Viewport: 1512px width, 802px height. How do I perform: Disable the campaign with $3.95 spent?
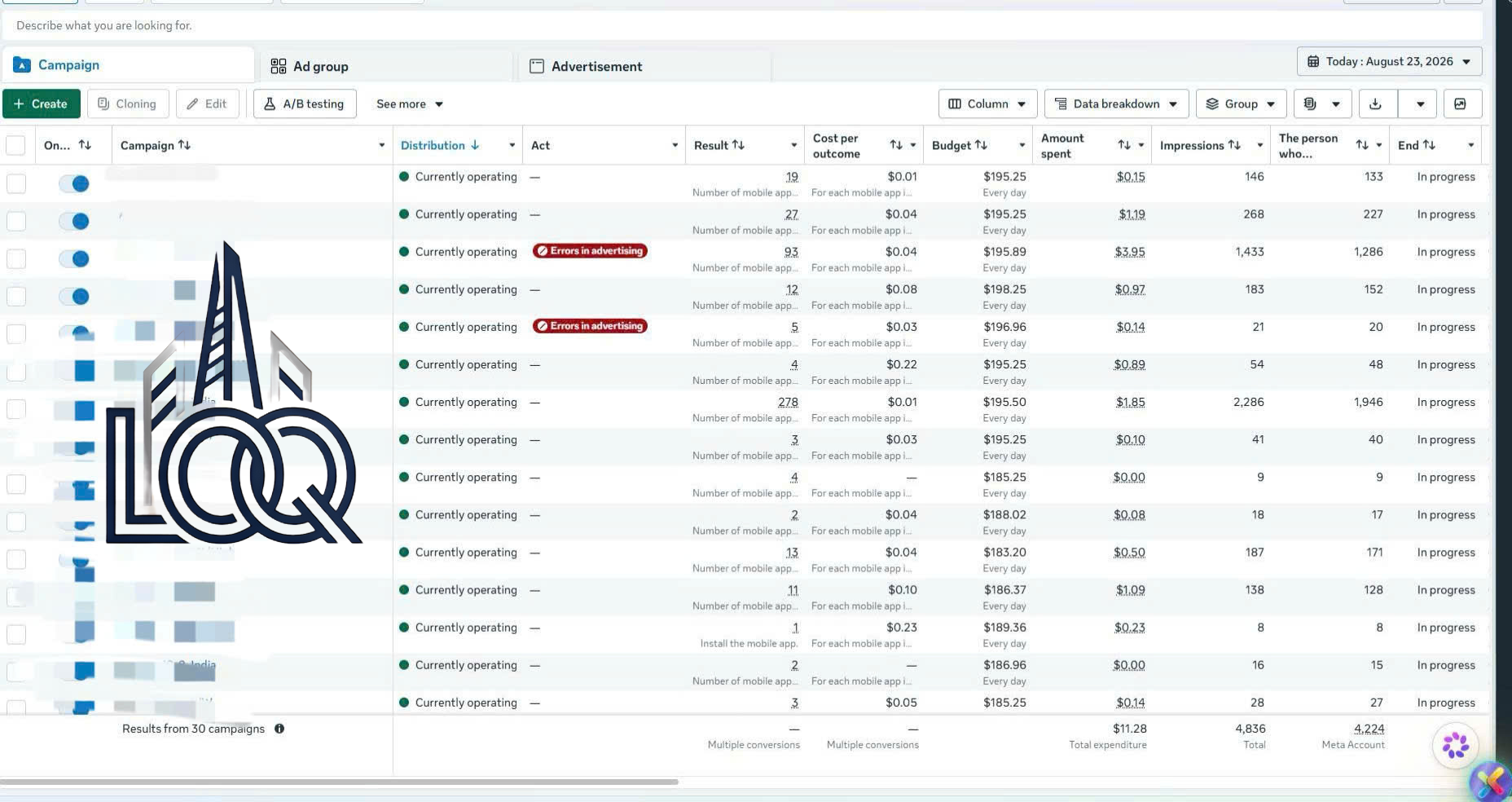click(74, 258)
